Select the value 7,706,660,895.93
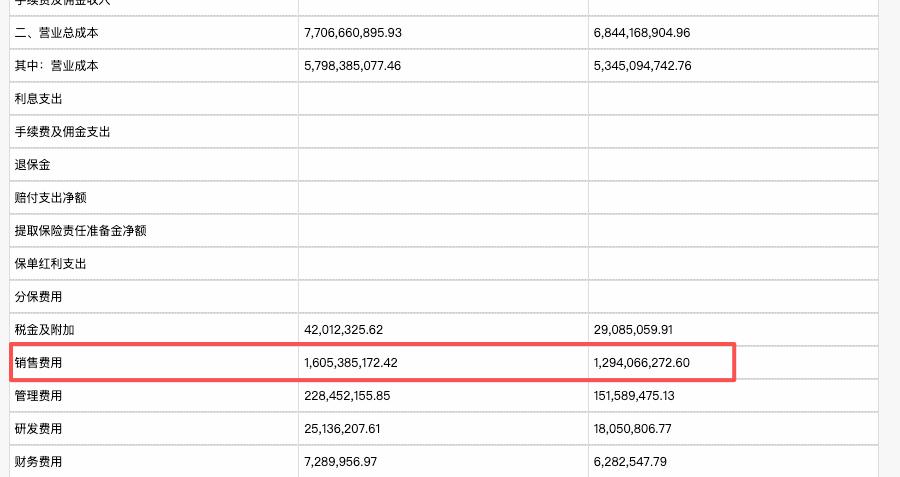 [352, 33]
